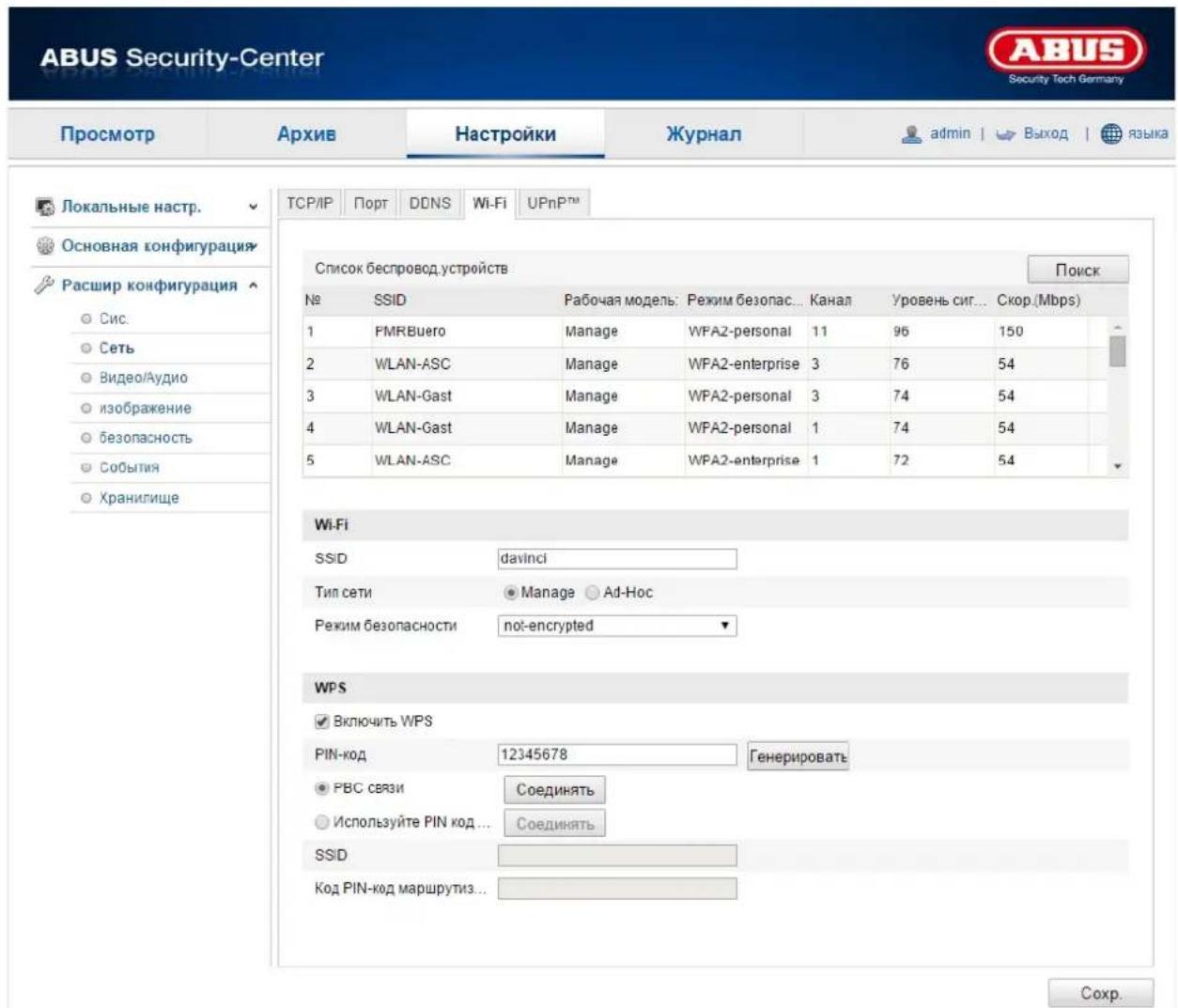Click signal level value 96
This screenshot has height=1008, width=1178.
901,332
